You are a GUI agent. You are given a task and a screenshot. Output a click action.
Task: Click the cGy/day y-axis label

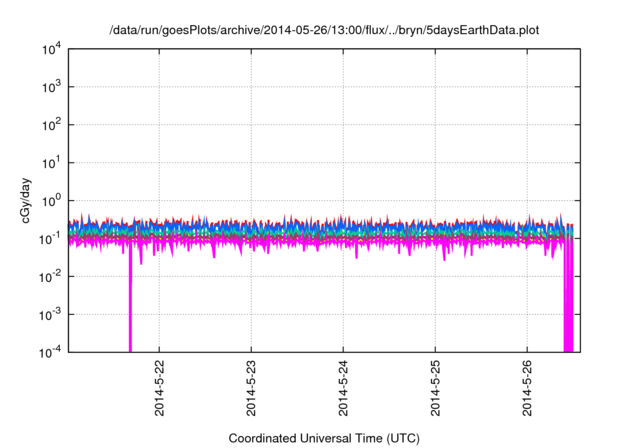click(26, 200)
